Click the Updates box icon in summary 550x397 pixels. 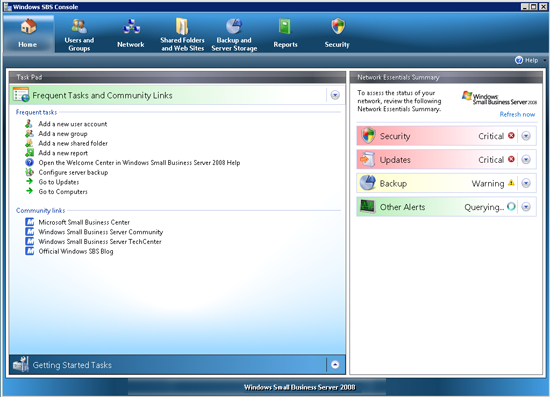point(368,160)
